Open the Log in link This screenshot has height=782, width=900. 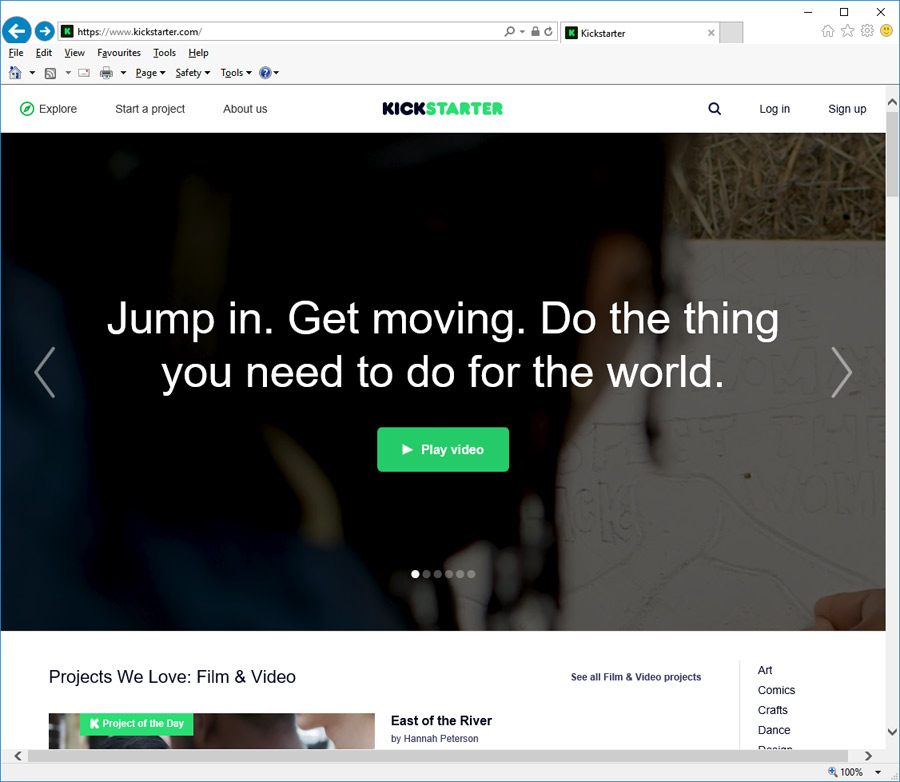coord(774,109)
